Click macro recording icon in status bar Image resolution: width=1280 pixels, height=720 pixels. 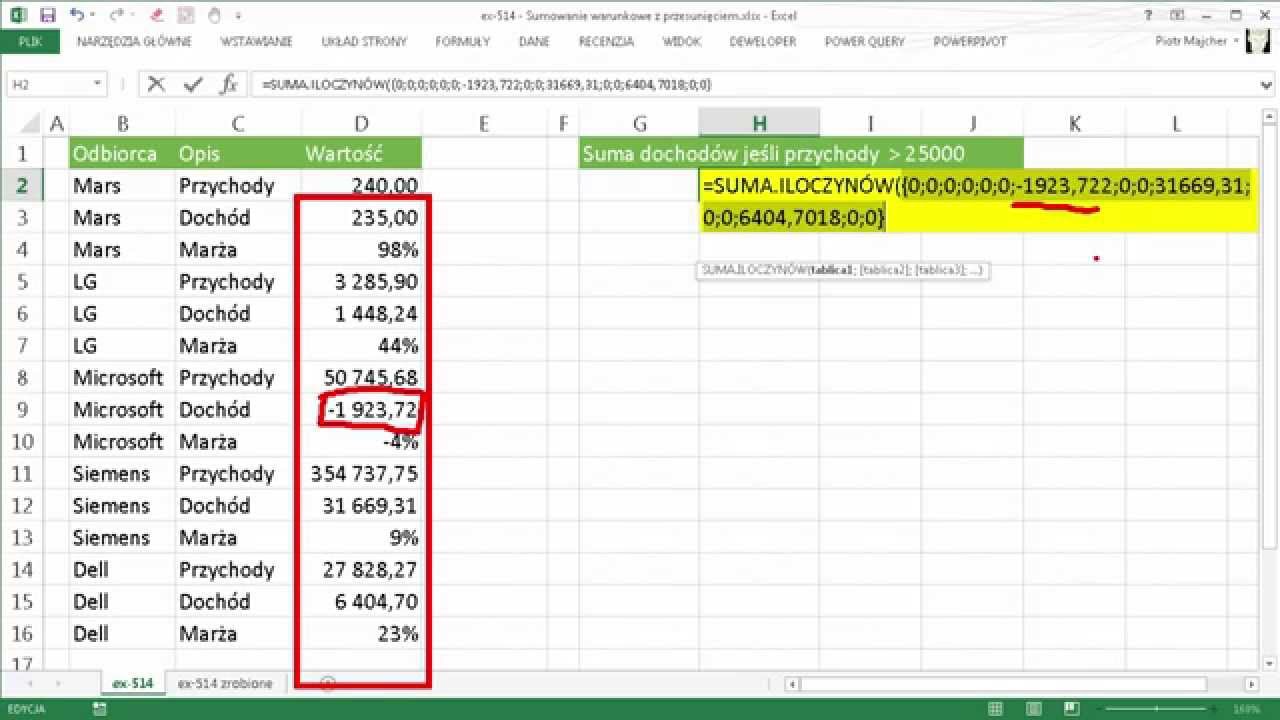pos(99,709)
